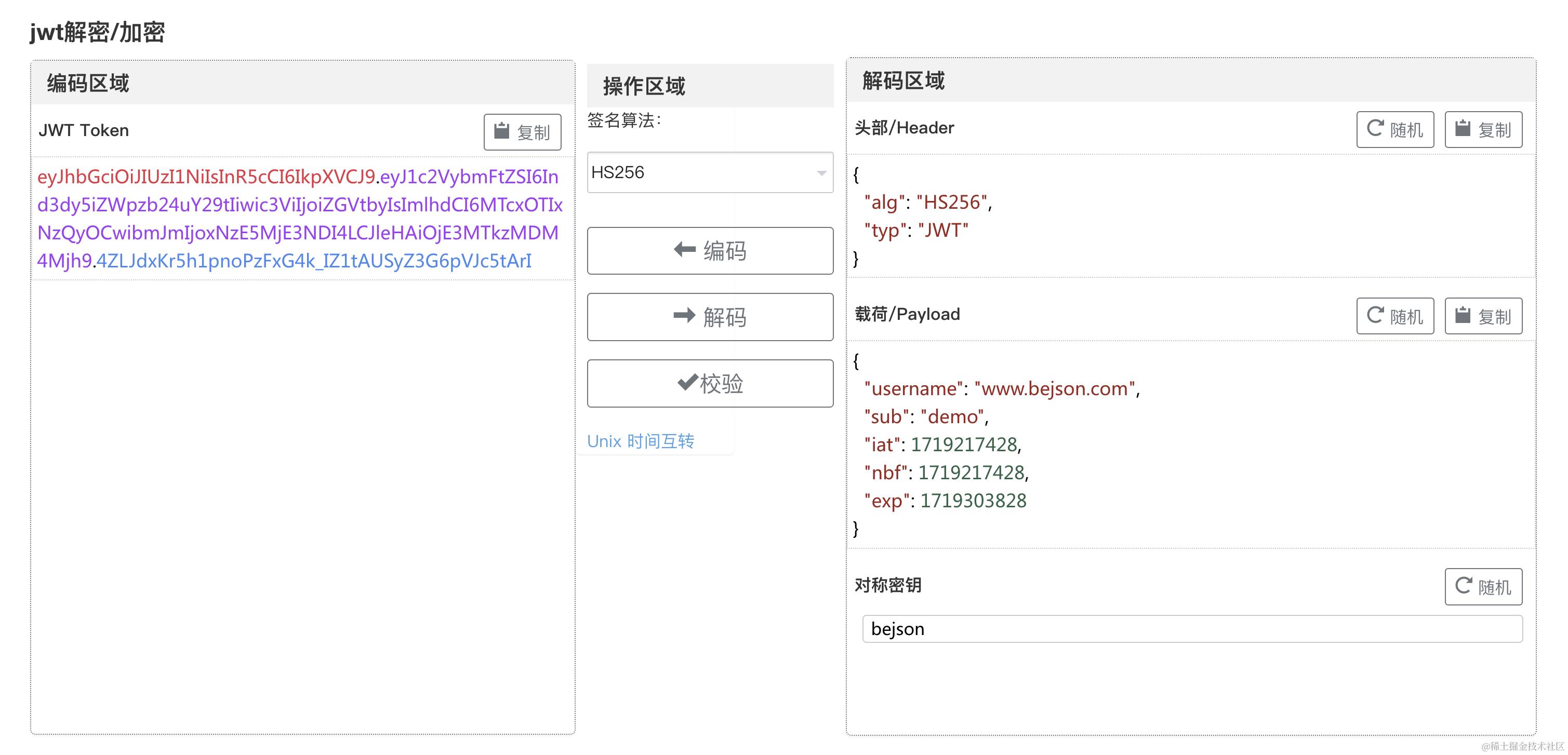Click the clipboard icon in Header copy button
The height and width of the screenshot is (755, 1568).
1463,128
